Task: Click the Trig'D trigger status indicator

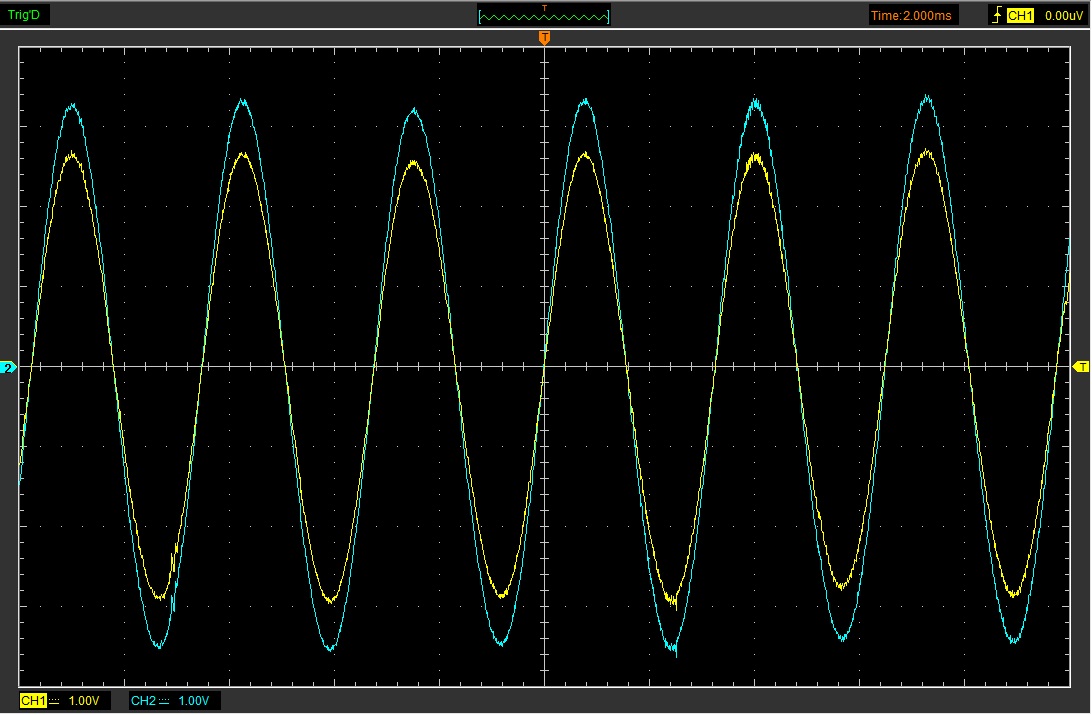Action: 24,15
